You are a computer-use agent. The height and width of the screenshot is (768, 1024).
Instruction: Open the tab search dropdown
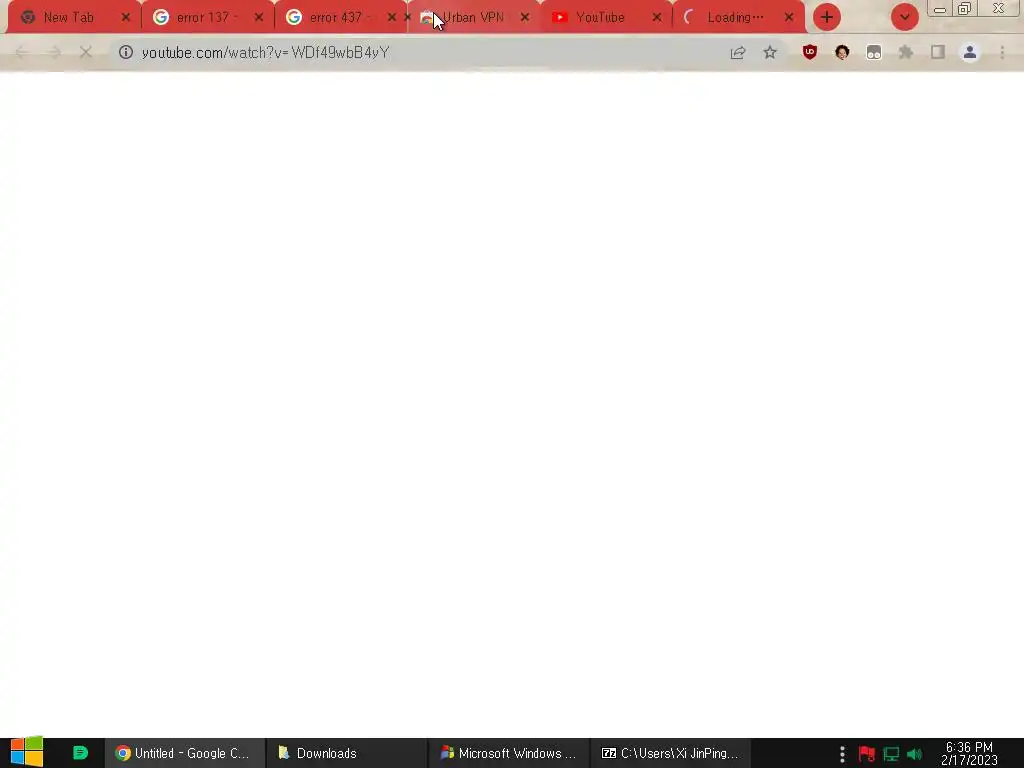[904, 18]
